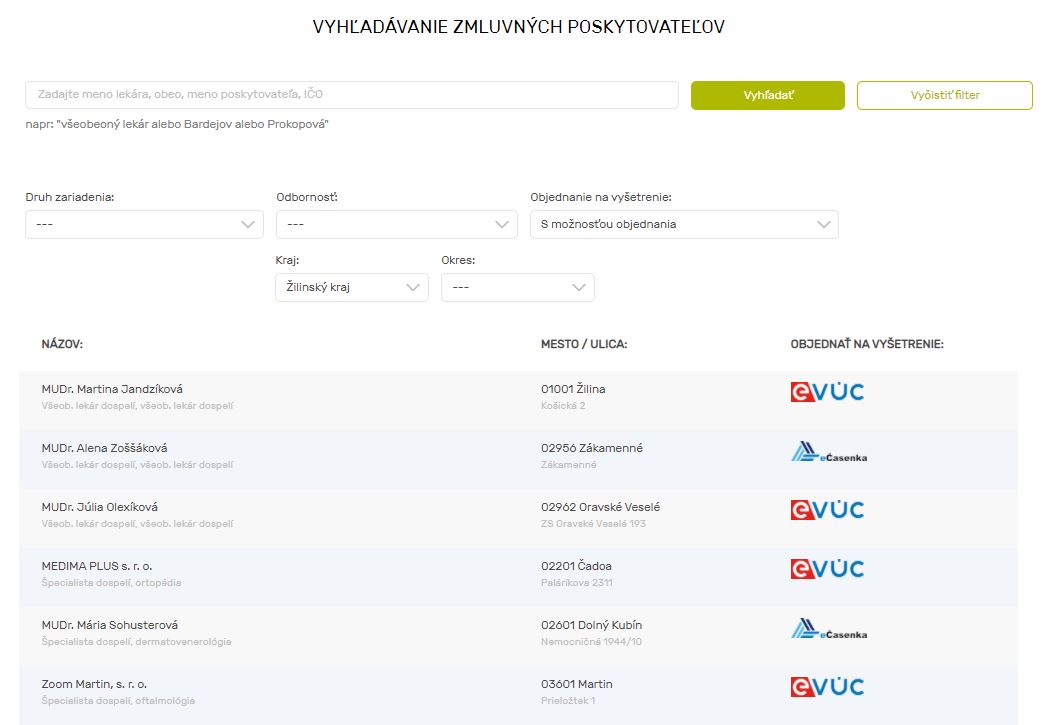Expand the Okres dropdown
The width and height of the screenshot is (1061, 725).
click(x=518, y=288)
